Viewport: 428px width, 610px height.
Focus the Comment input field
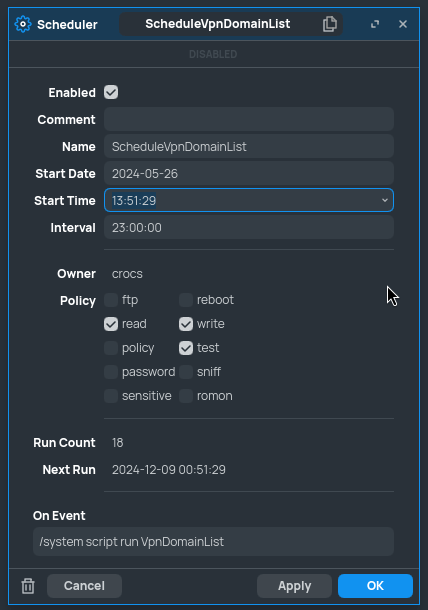click(249, 119)
